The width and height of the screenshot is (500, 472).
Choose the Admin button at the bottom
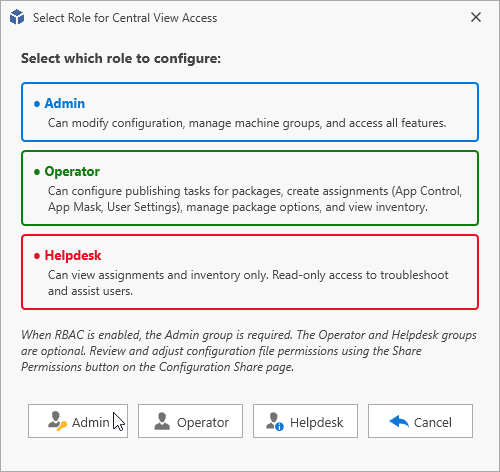[x=78, y=421]
